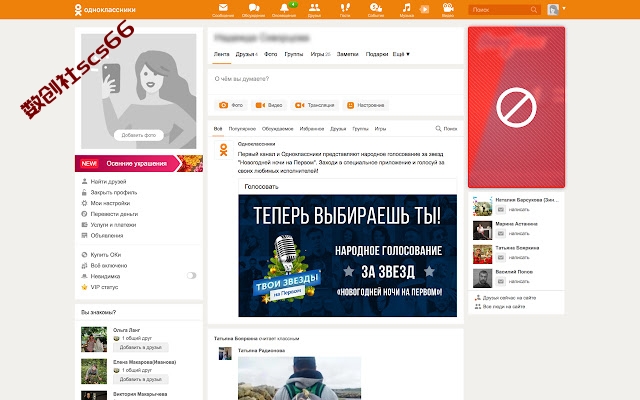Toggle the Невидимка switch
This screenshot has height=400, width=640.
pyautogui.click(x=191, y=276)
